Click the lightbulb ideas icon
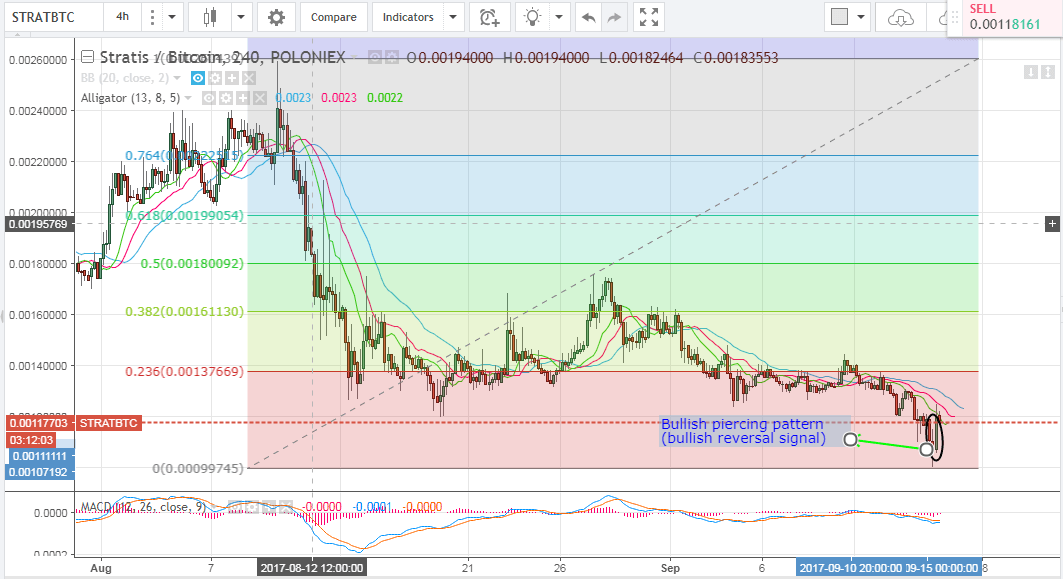This screenshot has height=579, width=1063. tap(533, 17)
